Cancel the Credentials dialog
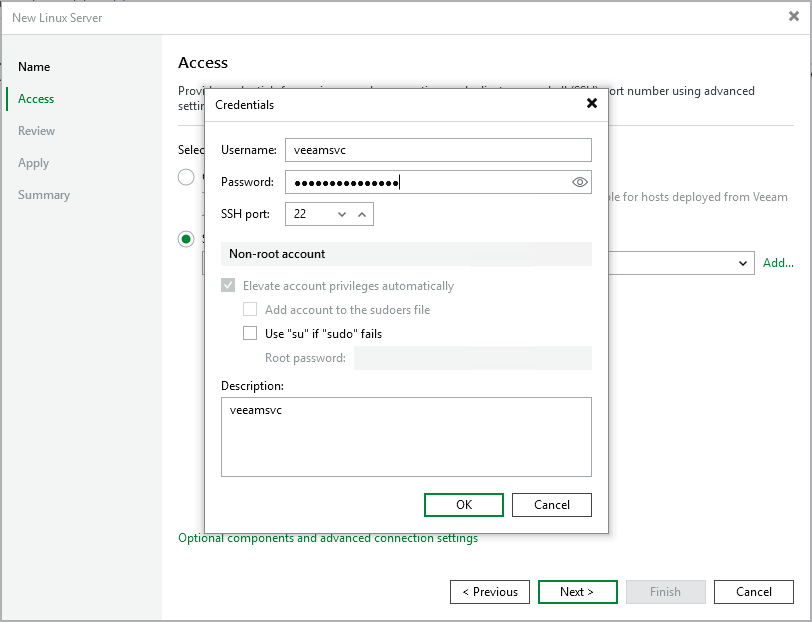The width and height of the screenshot is (812, 622). pyautogui.click(x=551, y=505)
